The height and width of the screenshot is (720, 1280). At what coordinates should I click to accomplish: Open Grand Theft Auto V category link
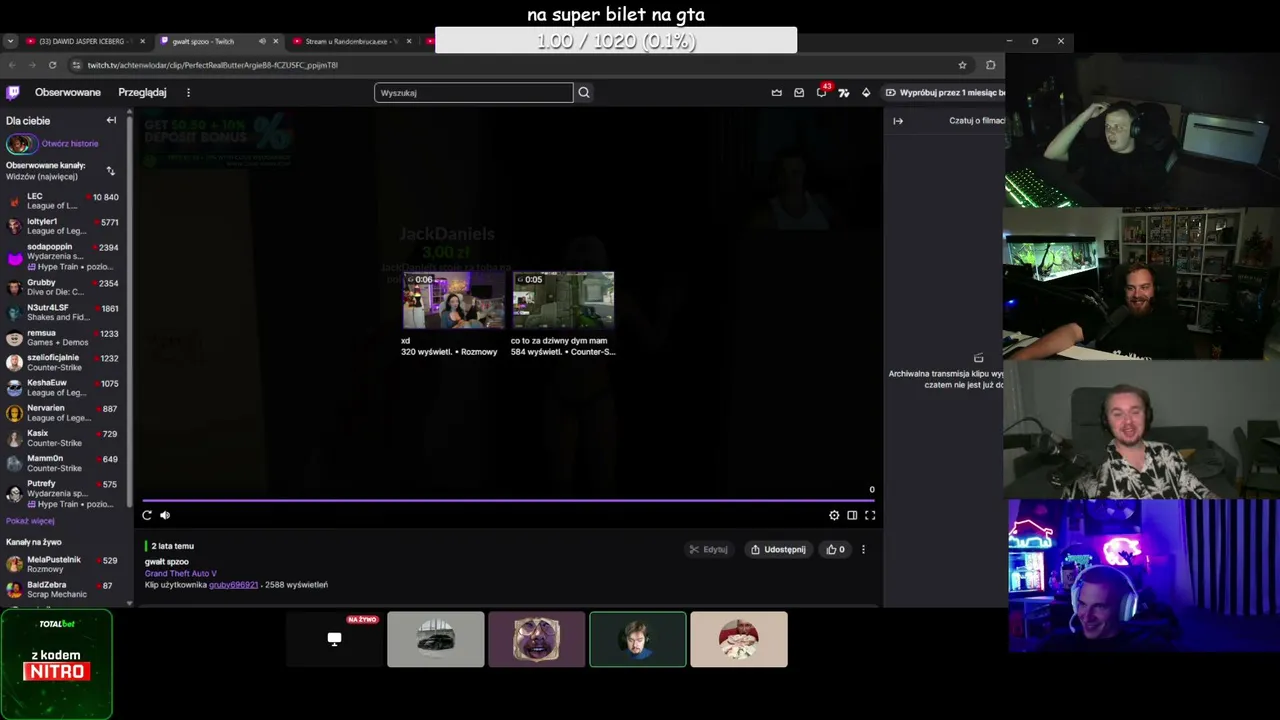pyautogui.click(x=180, y=573)
